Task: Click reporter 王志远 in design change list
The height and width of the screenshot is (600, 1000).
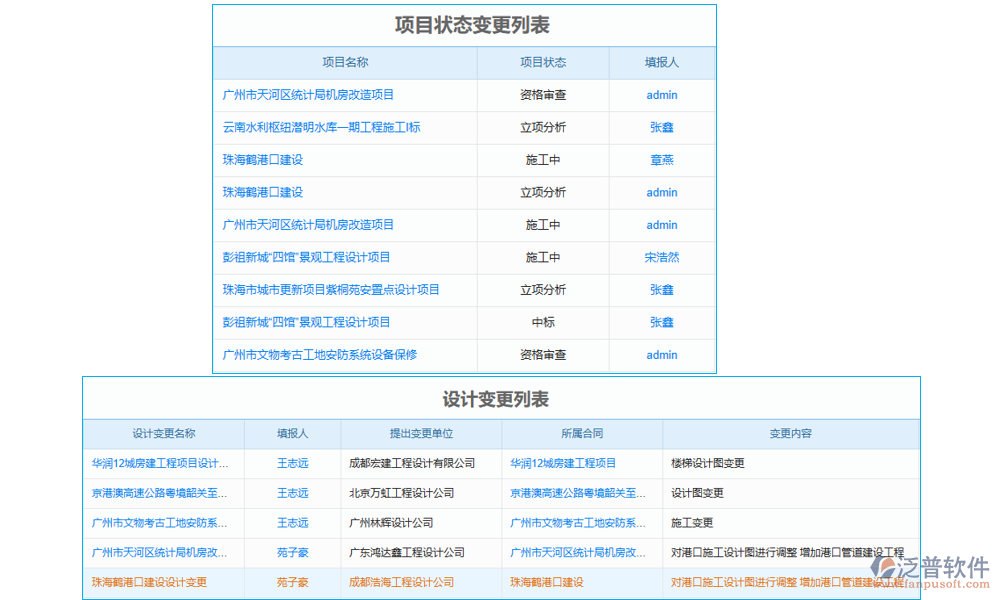Action: (x=292, y=463)
